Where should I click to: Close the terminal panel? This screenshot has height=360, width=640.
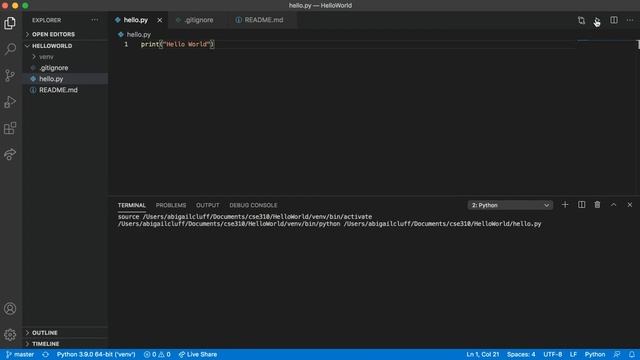tap(630, 204)
